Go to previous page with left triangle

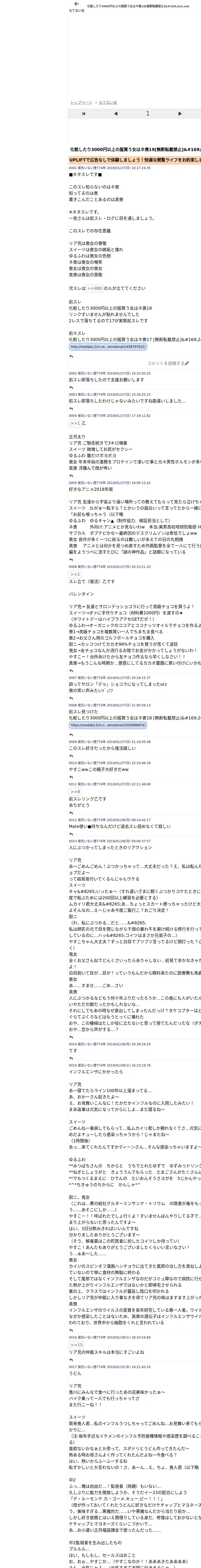point(116,114)
